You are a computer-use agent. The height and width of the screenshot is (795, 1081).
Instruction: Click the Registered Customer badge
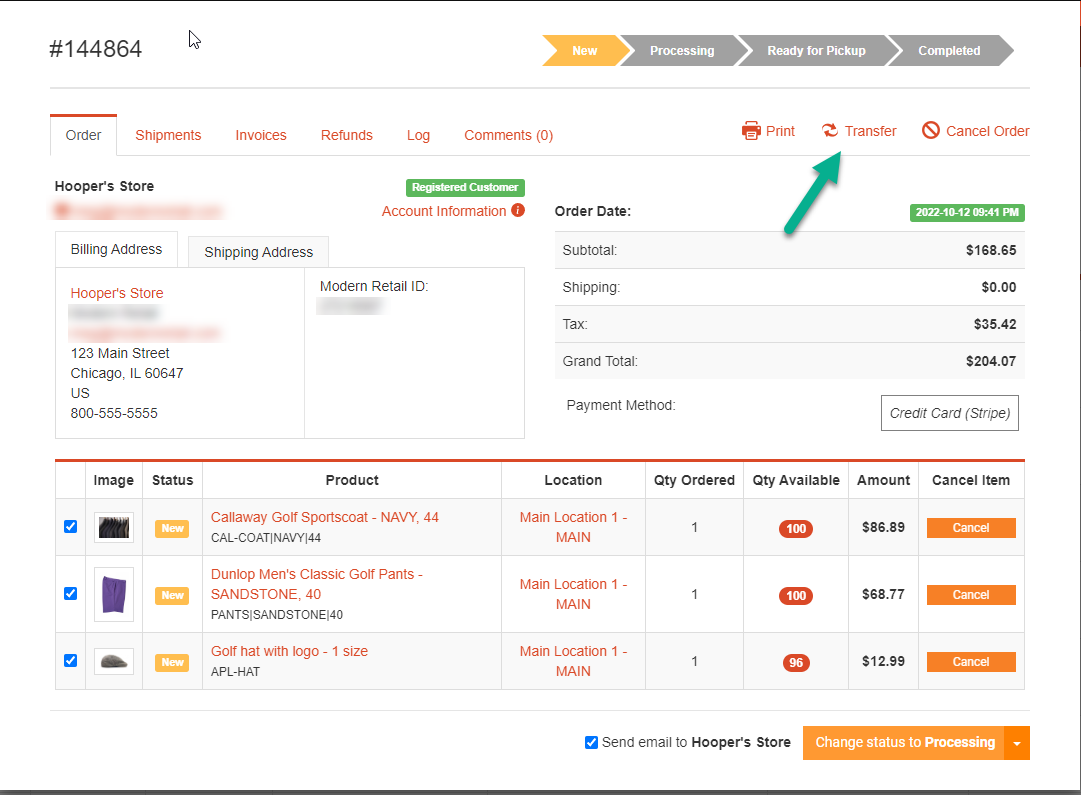point(465,188)
